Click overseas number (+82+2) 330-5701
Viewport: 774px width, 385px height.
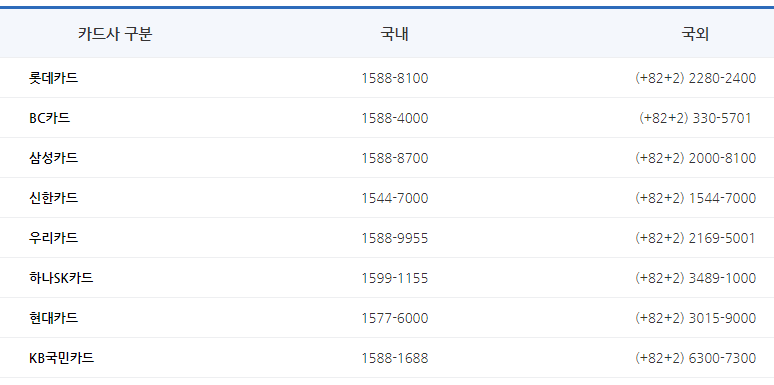pos(695,118)
